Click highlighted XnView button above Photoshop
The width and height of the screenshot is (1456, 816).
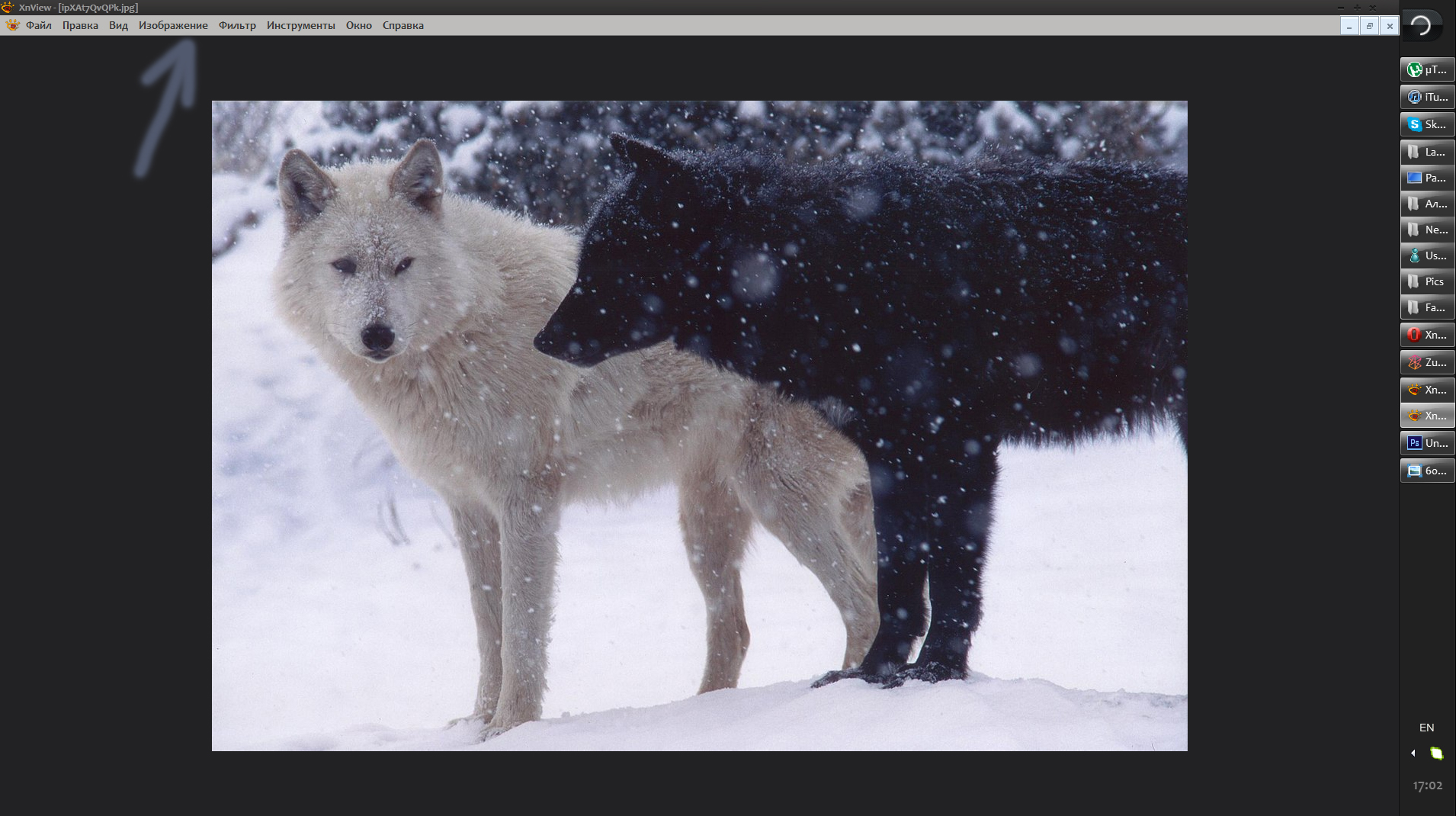(x=1428, y=416)
